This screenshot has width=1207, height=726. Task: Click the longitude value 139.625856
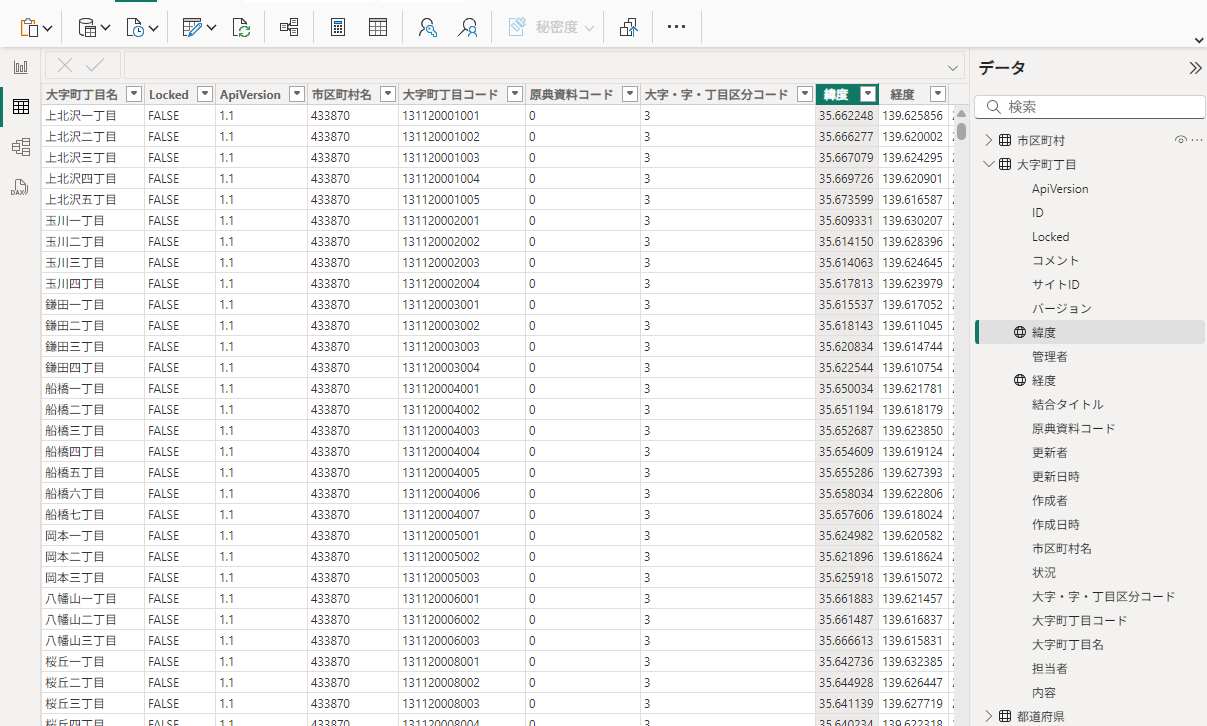[912, 116]
